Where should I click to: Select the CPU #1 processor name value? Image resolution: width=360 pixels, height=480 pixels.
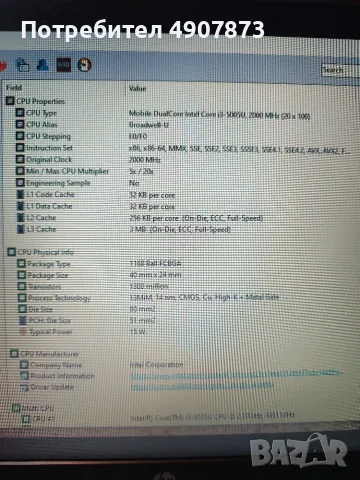(212, 416)
